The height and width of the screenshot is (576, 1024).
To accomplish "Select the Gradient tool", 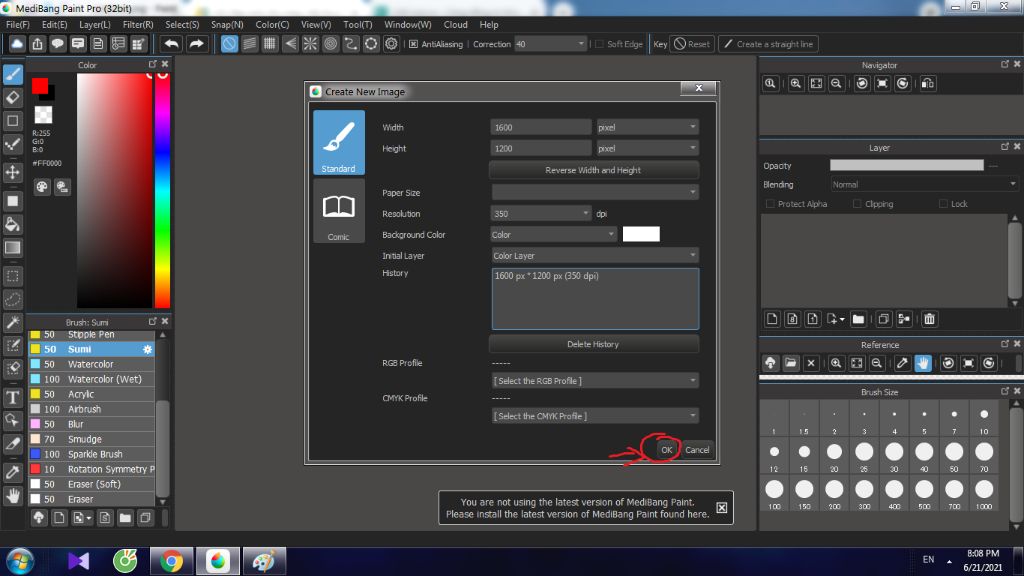I will click(x=12, y=248).
